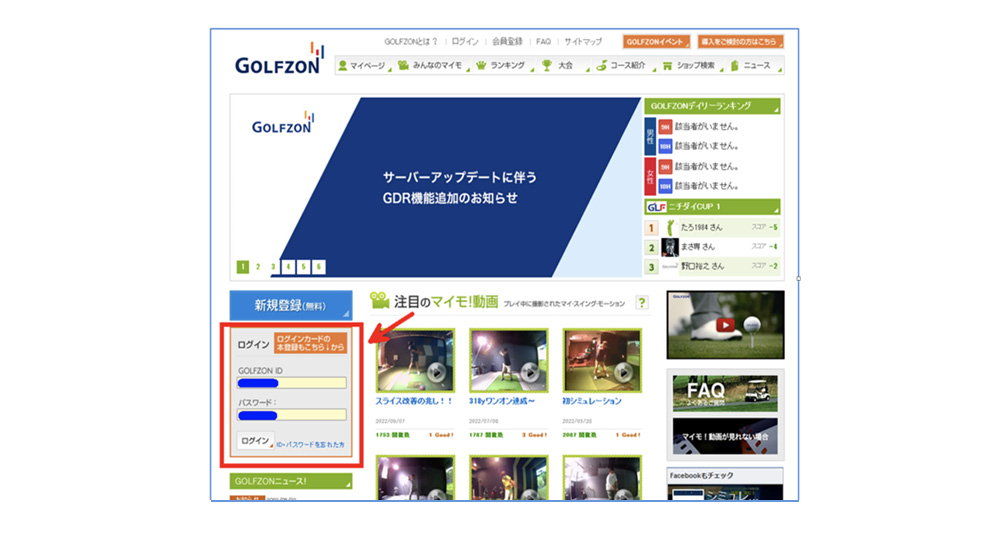Viewport: 1000px width, 550px height.
Task: Select the 男性 ranking tab
Action: tap(650, 137)
